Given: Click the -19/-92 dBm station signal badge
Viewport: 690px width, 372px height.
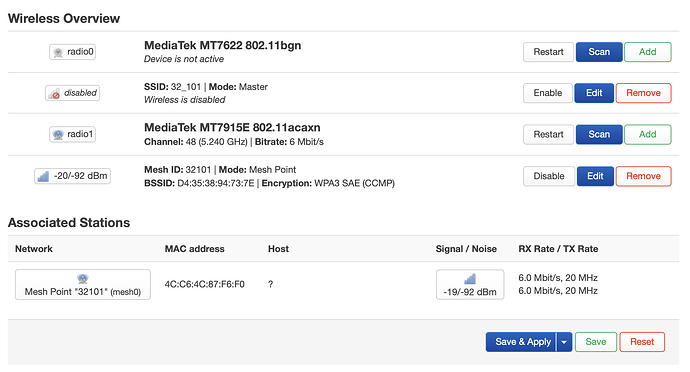Looking at the screenshot, I should [x=470, y=285].
